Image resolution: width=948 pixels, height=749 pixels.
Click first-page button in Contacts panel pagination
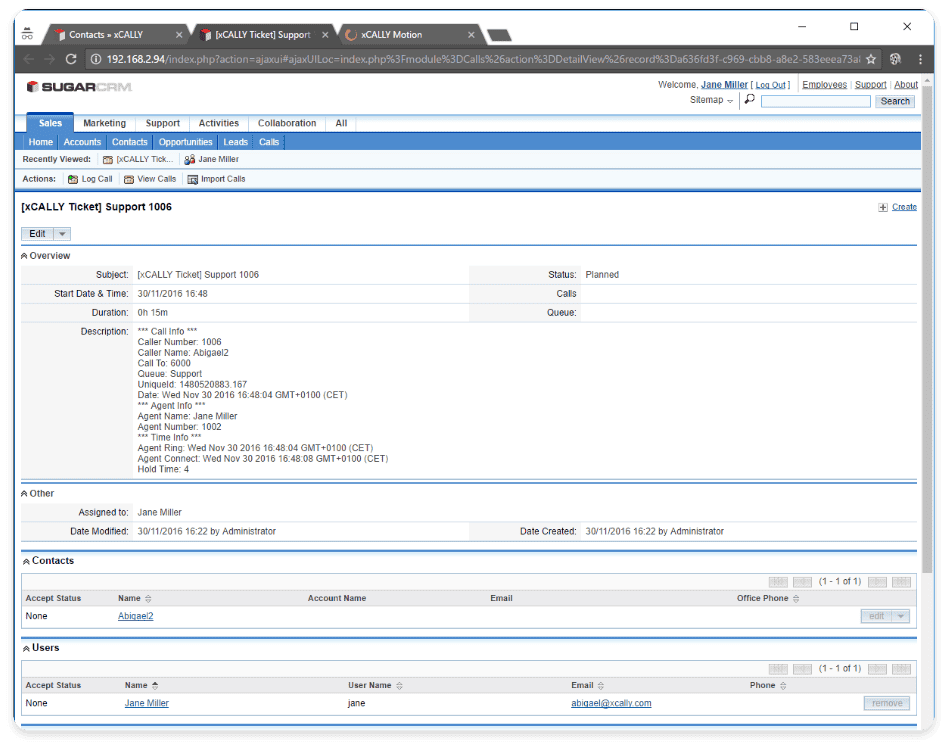click(778, 582)
